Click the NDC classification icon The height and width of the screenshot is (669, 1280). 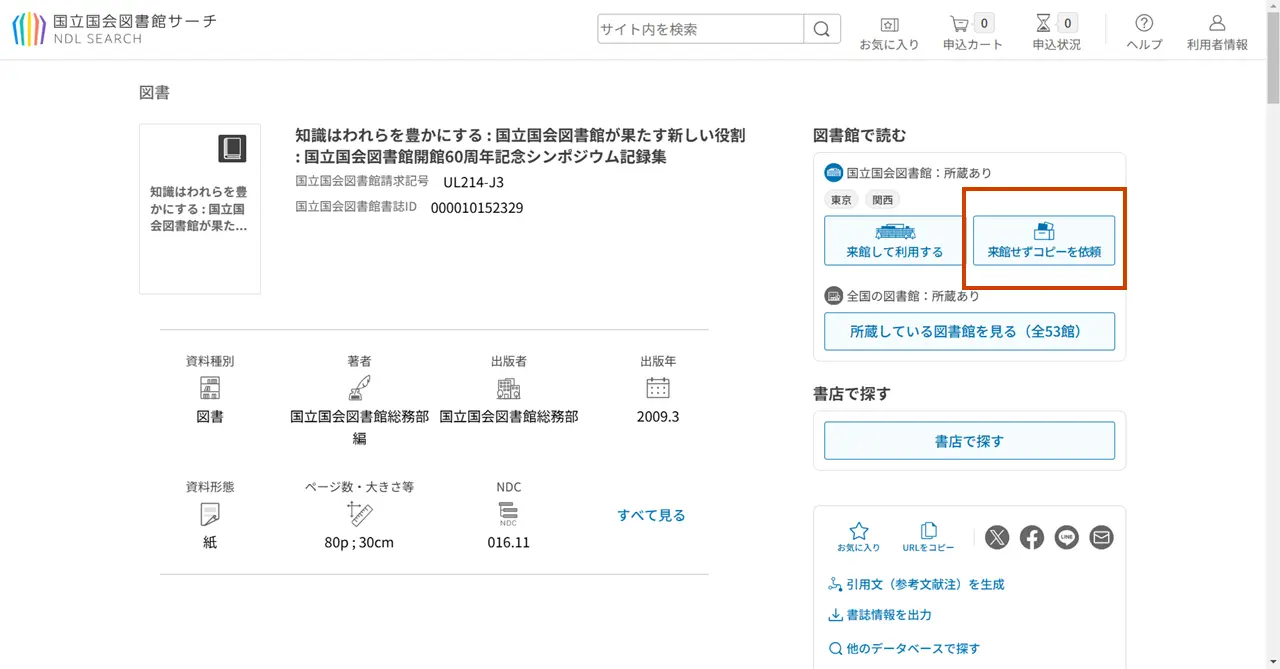click(509, 514)
